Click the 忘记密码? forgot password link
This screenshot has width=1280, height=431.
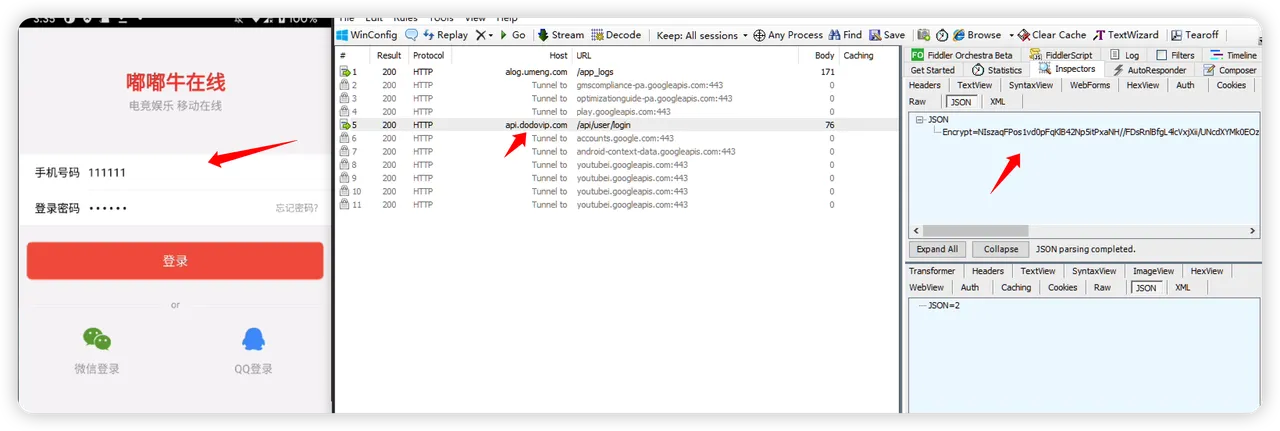click(297, 208)
